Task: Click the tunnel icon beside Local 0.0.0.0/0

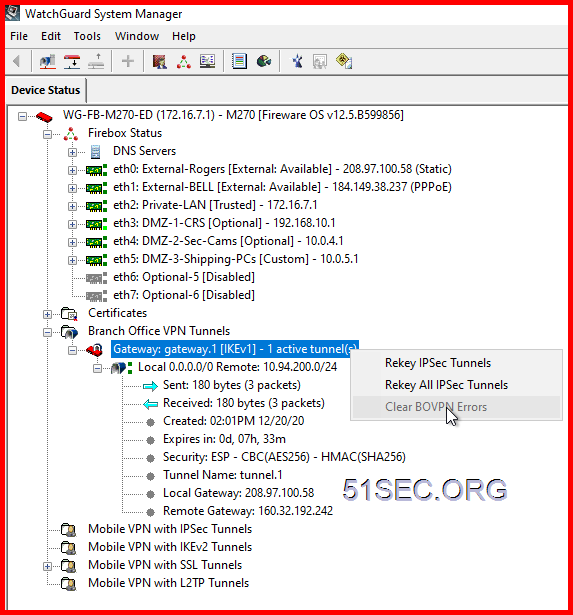Action: click(122, 368)
